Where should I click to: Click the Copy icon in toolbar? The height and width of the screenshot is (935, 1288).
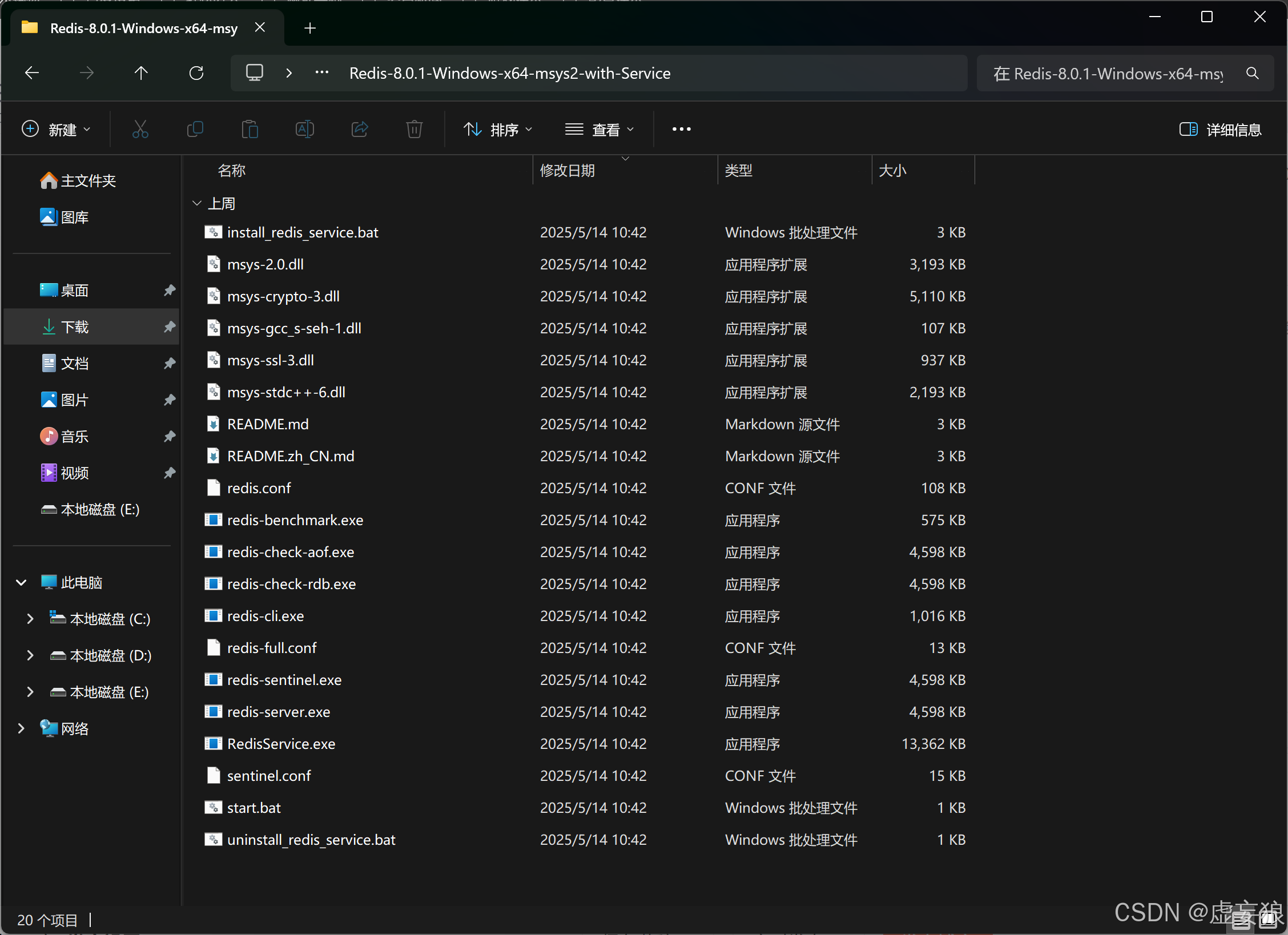click(195, 130)
